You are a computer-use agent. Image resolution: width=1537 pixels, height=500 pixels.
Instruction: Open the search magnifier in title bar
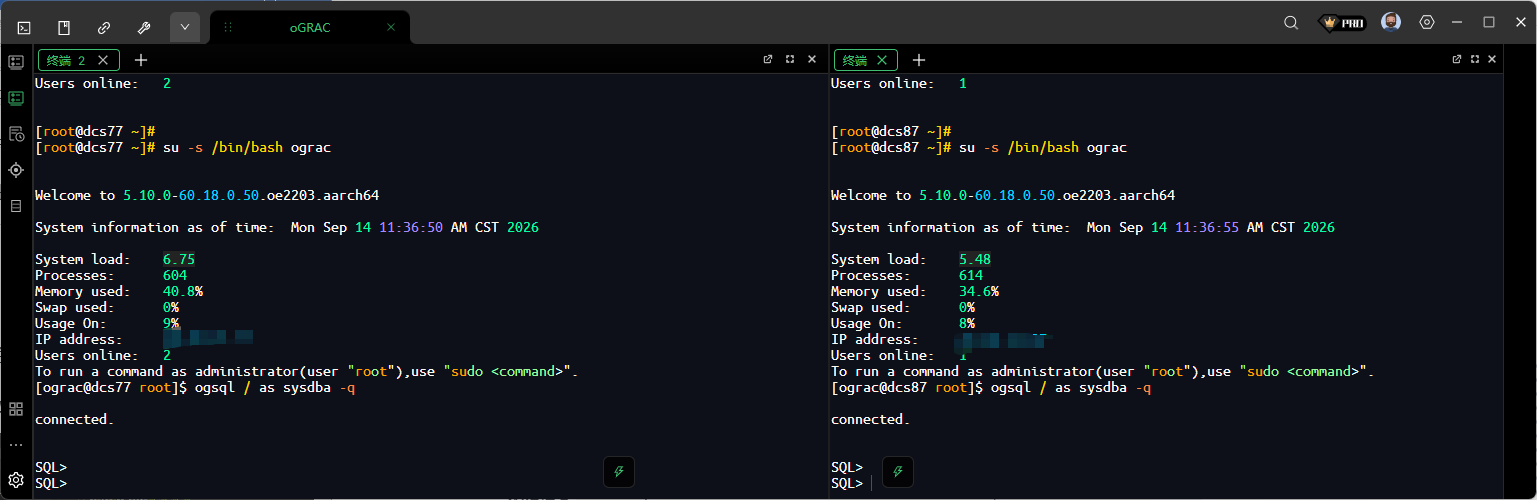pos(1291,22)
